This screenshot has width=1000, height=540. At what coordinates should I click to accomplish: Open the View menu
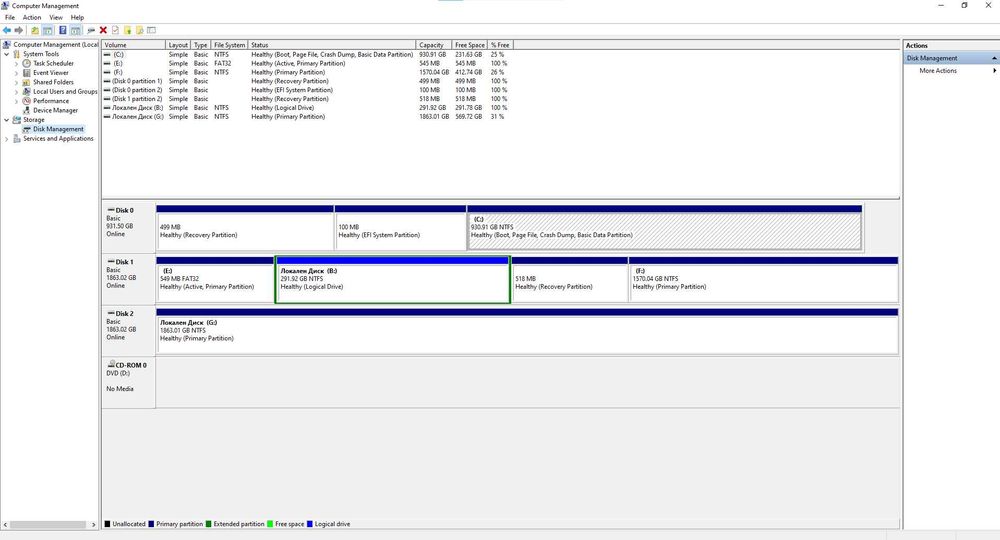[x=56, y=17]
